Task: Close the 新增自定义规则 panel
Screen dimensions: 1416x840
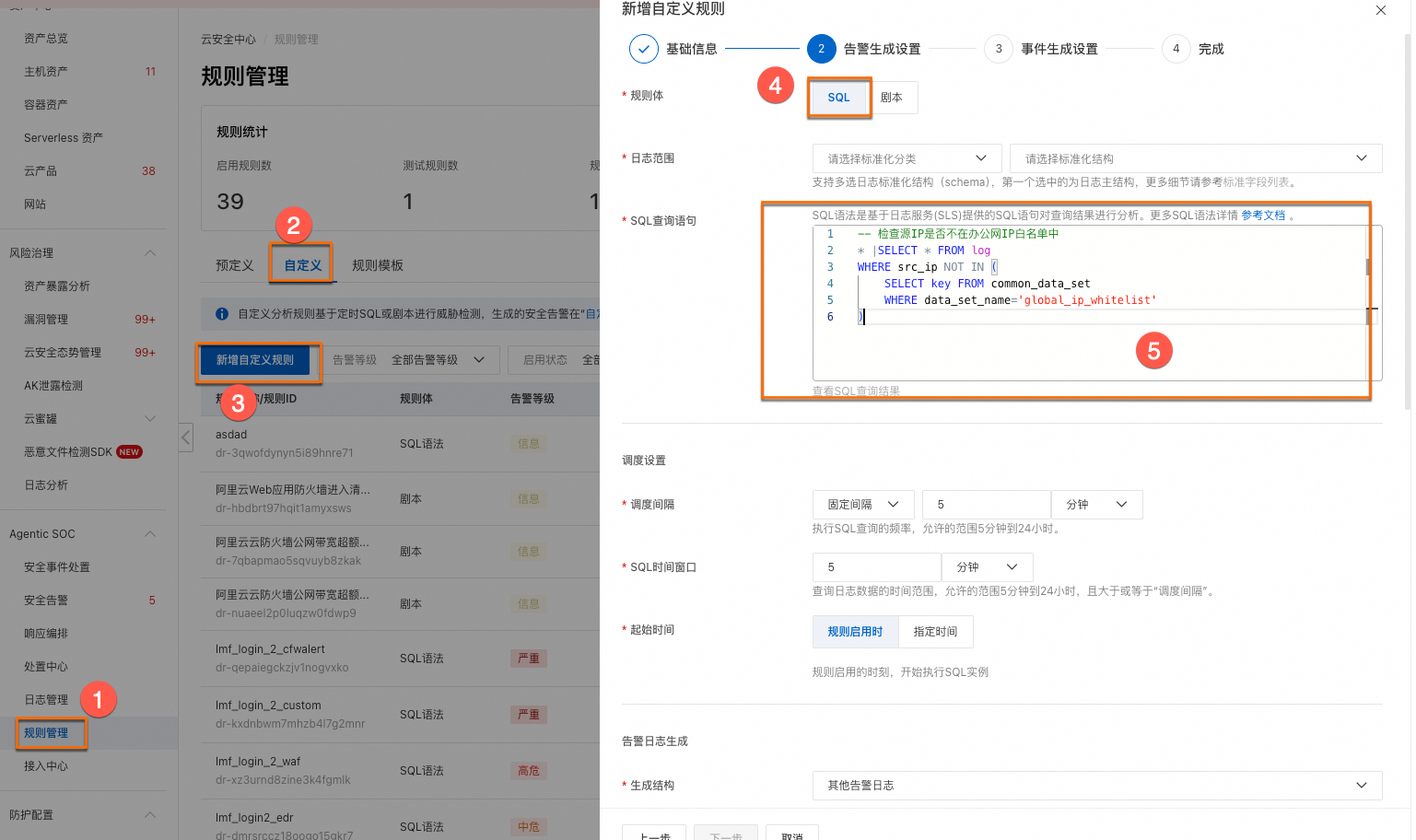Action: point(1380,10)
